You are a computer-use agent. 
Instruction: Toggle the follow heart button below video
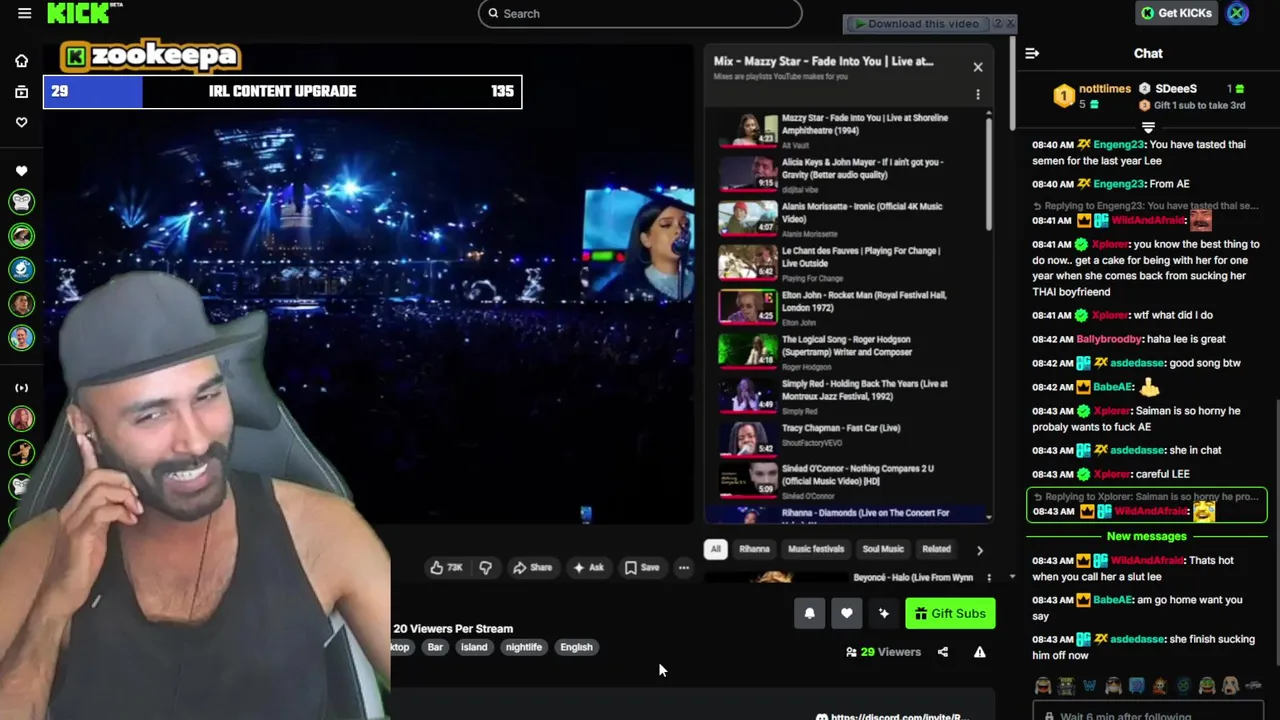point(846,614)
